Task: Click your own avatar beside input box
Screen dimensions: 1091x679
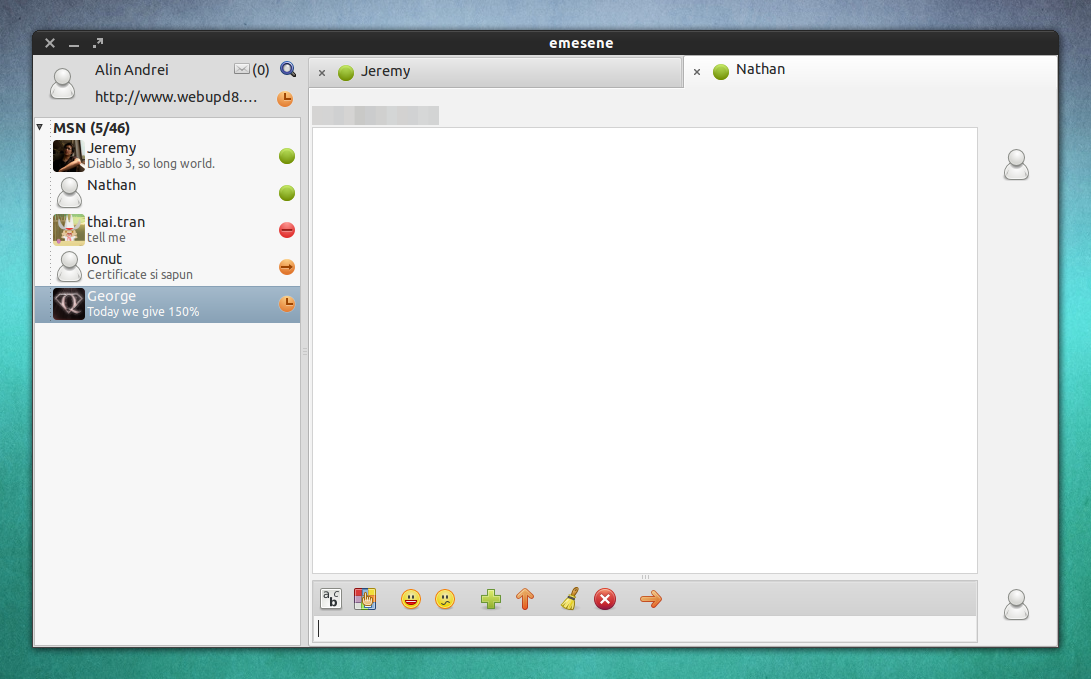Action: (1017, 605)
